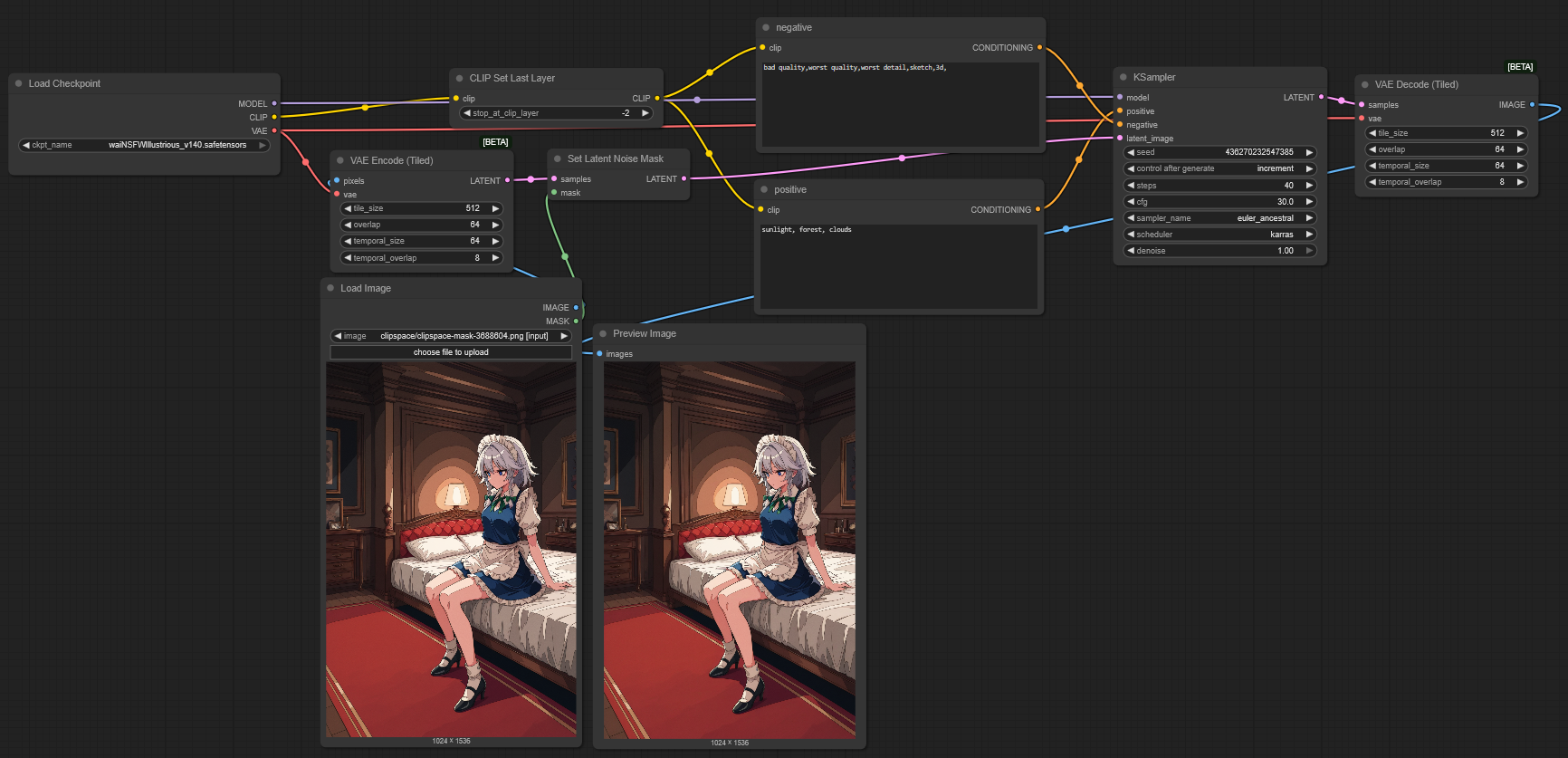This screenshot has width=1568, height=758.
Task: Click the VAE Encode temporal_size value 64
Action: point(474,241)
